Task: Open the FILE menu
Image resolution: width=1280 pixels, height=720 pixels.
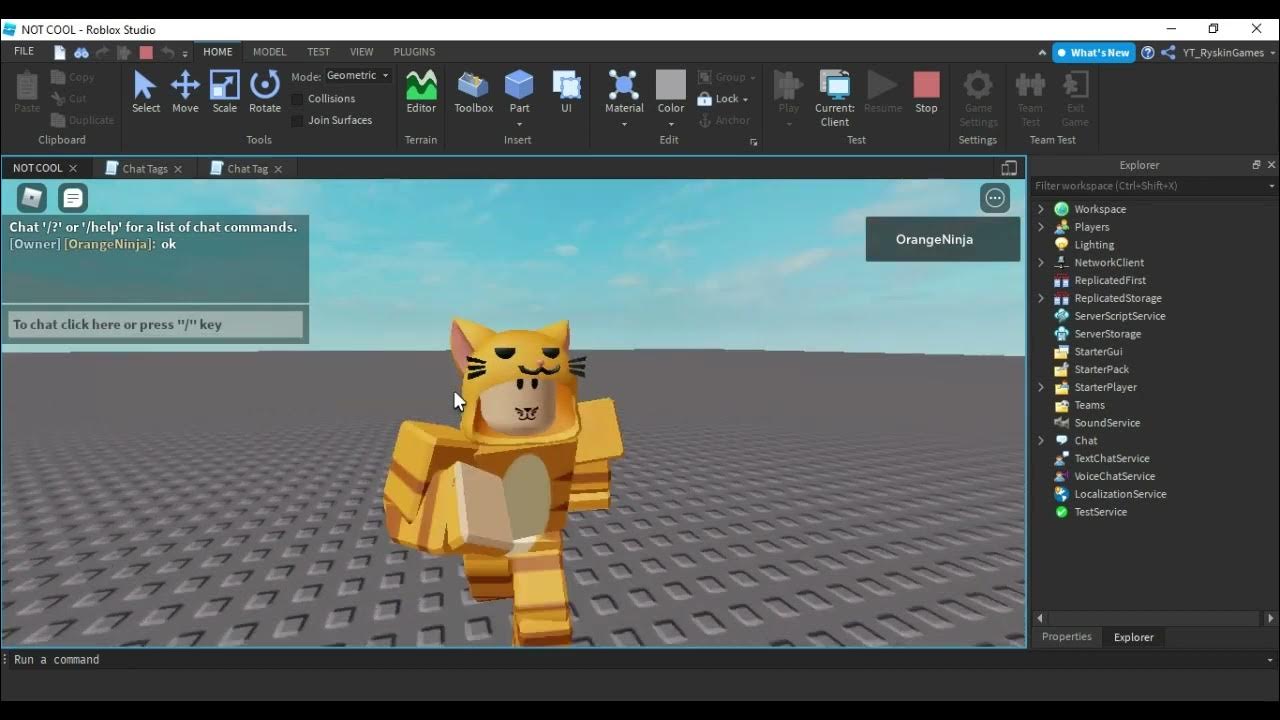Action: click(24, 52)
